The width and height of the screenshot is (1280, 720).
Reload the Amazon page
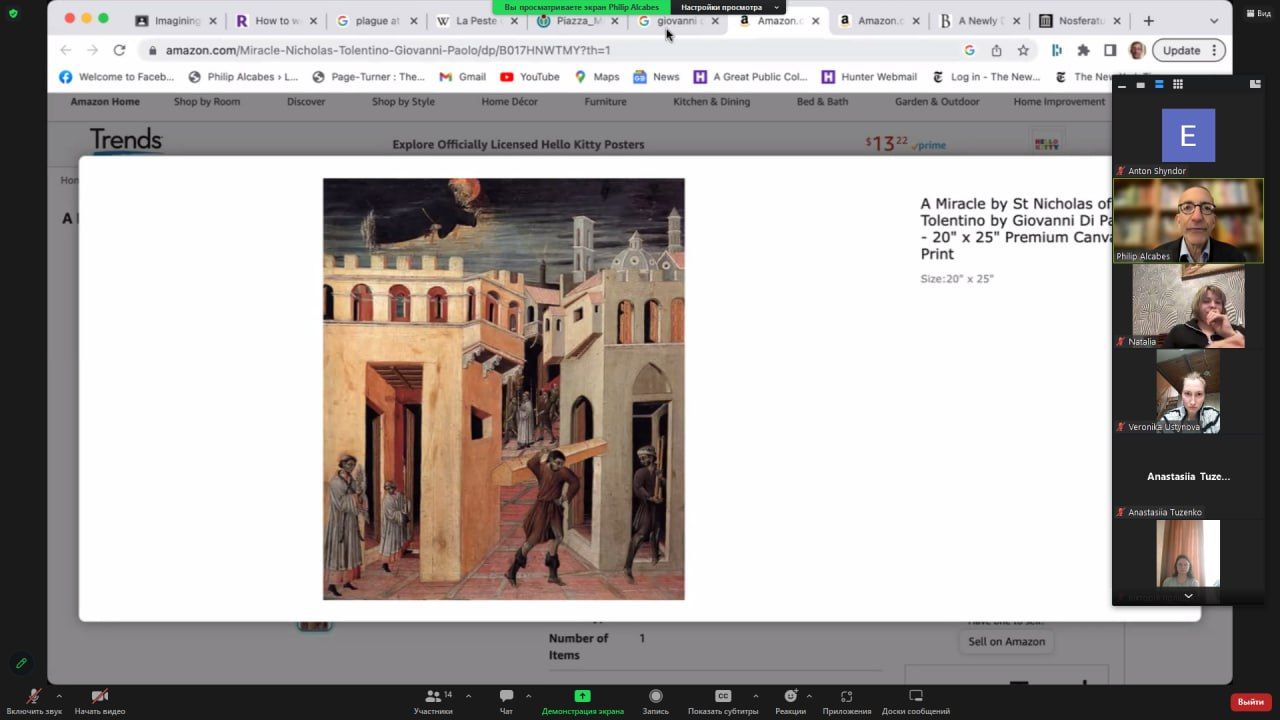[119, 50]
